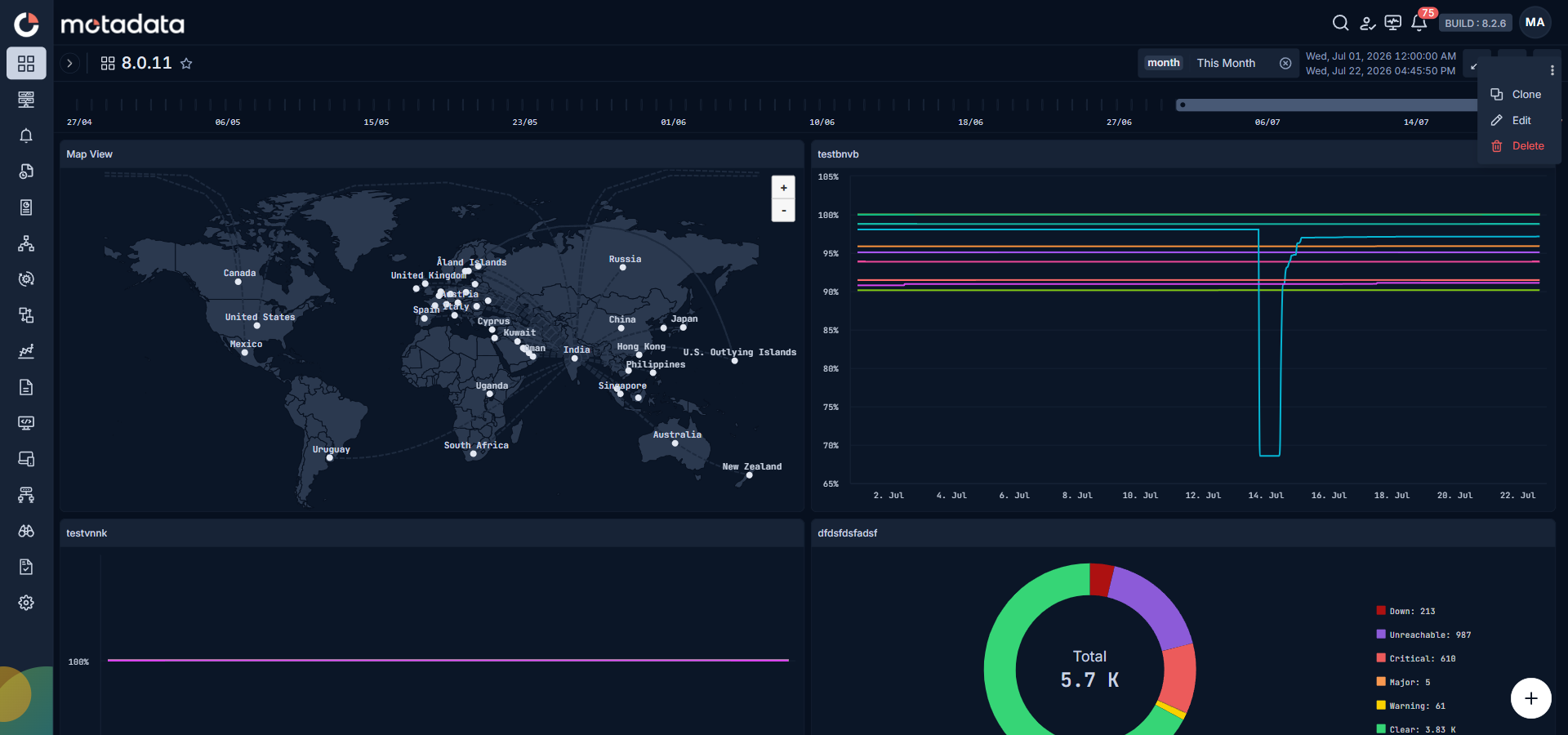Image resolution: width=1568 pixels, height=735 pixels.
Task: Open the global search magnifier
Action: point(1340,23)
